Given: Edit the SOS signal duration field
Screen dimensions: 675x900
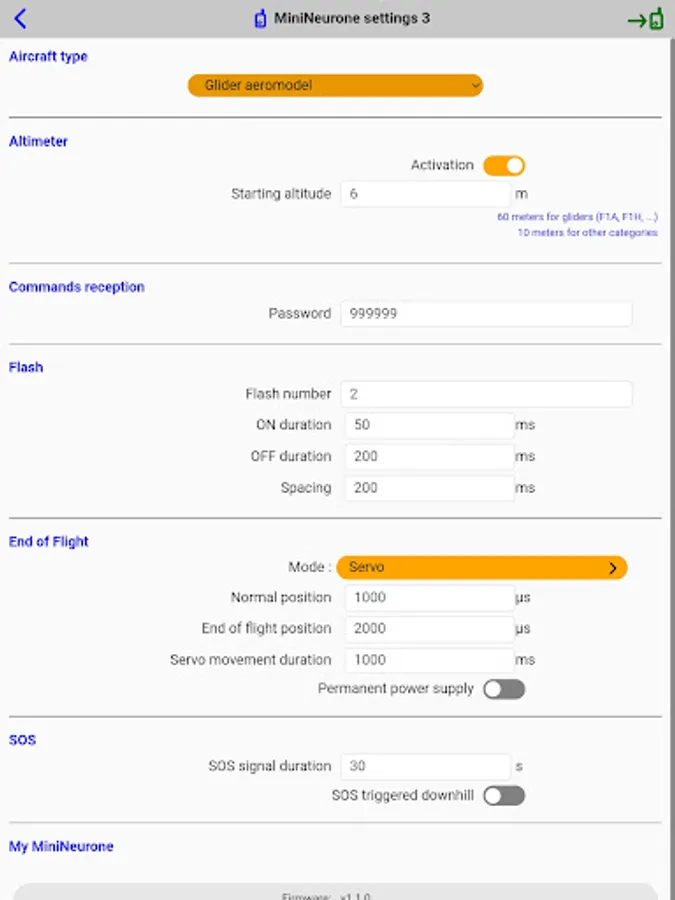Looking at the screenshot, I should 425,767.
